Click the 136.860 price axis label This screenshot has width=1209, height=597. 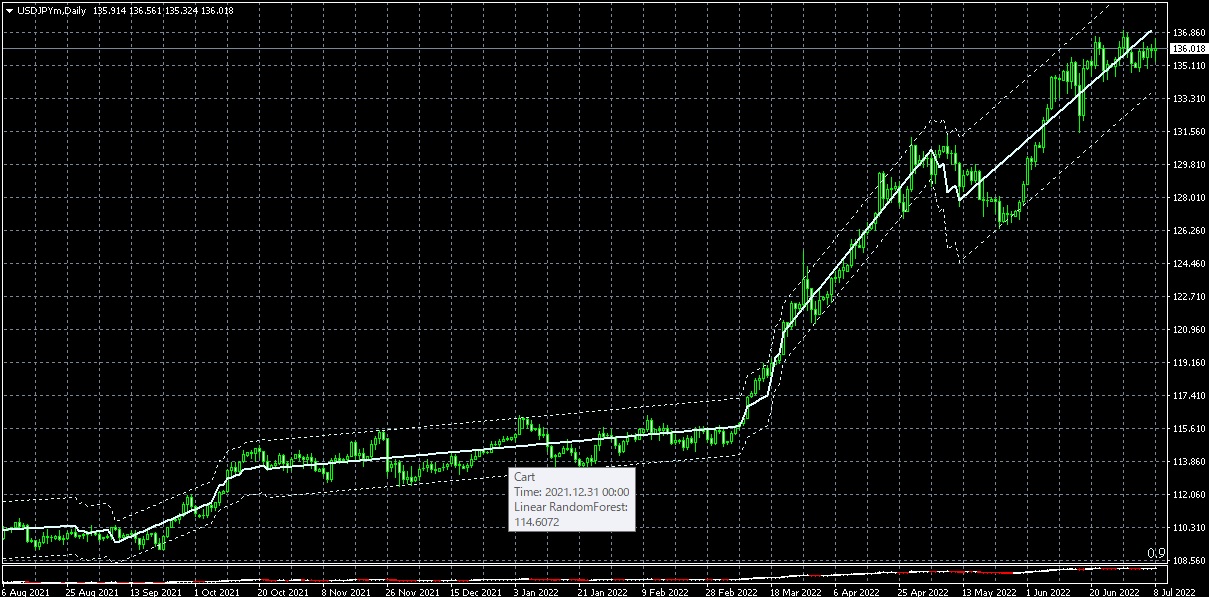click(x=1185, y=33)
